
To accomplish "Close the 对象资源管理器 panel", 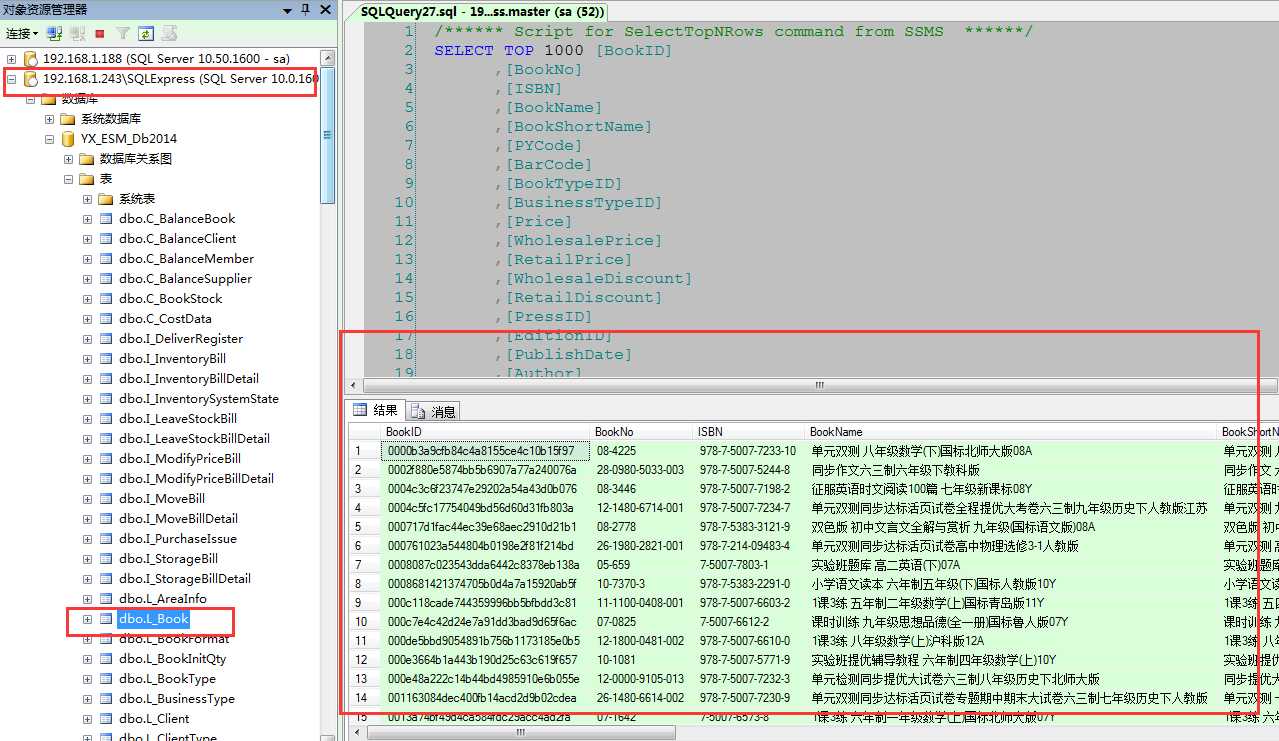I will pos(323,9).
